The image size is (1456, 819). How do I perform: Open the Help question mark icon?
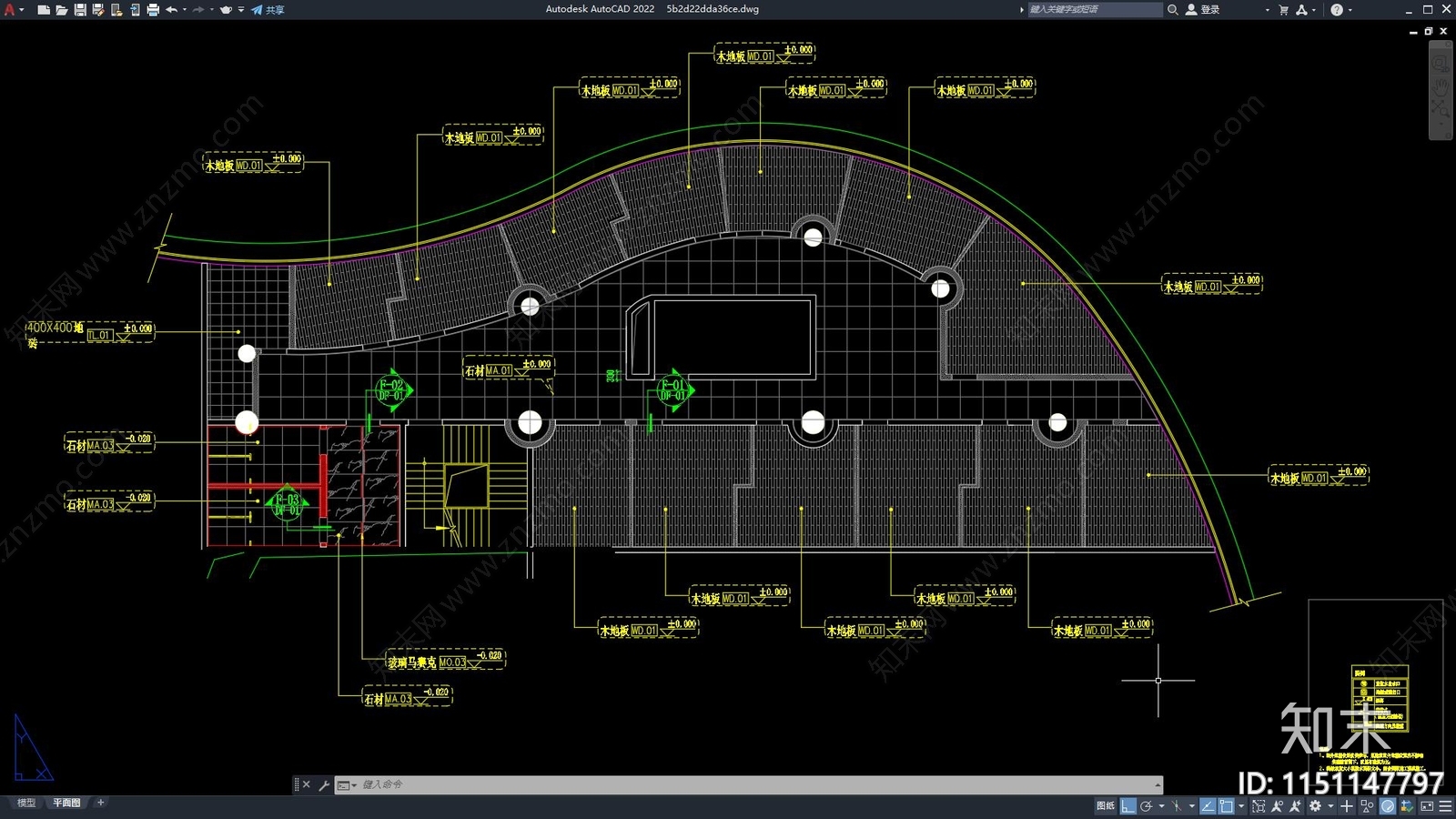click(1337, 9)
